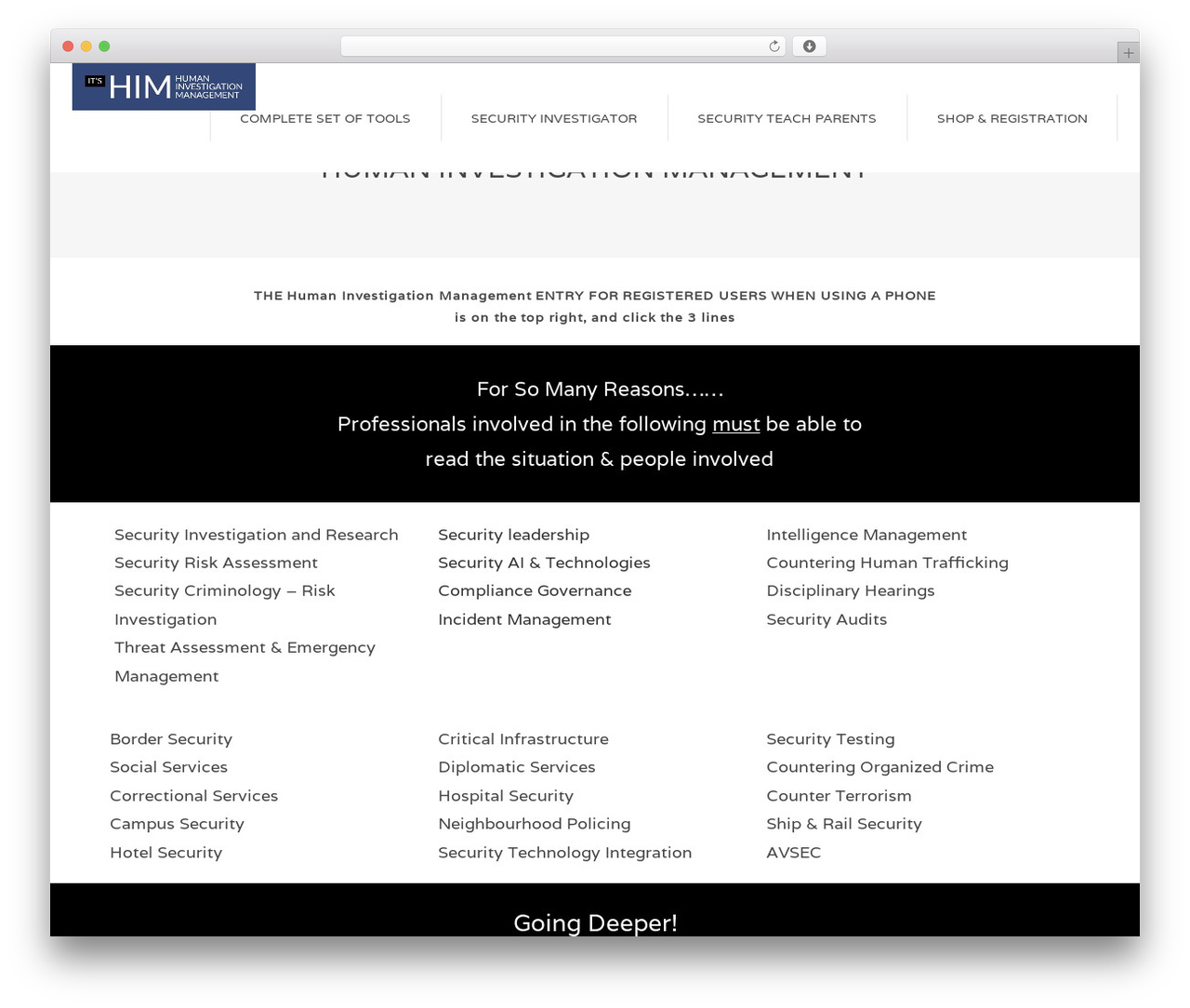Click 'Intelligence Management' text
The height and width of the screenshot is (1008, 1190).
866,535
